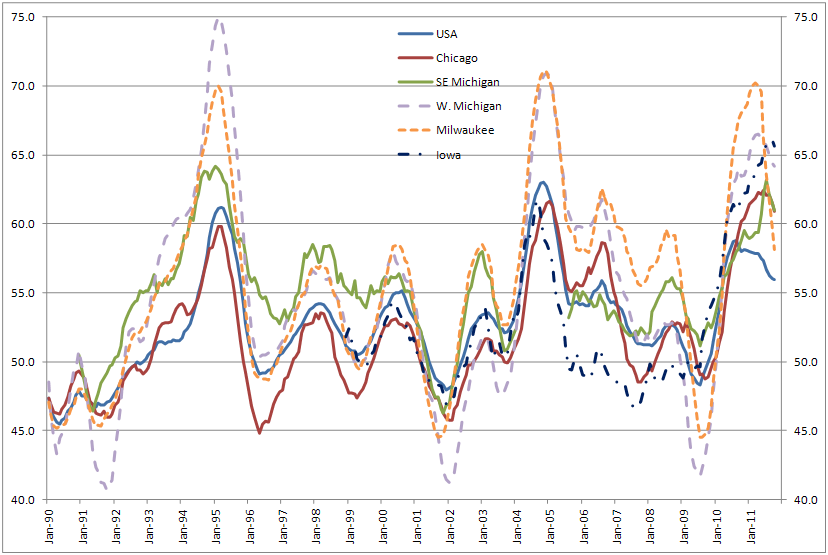Click the Jan-00 axis label
Image resolution: width=828 pixels, height=555 pixels.
pos(383,526)
